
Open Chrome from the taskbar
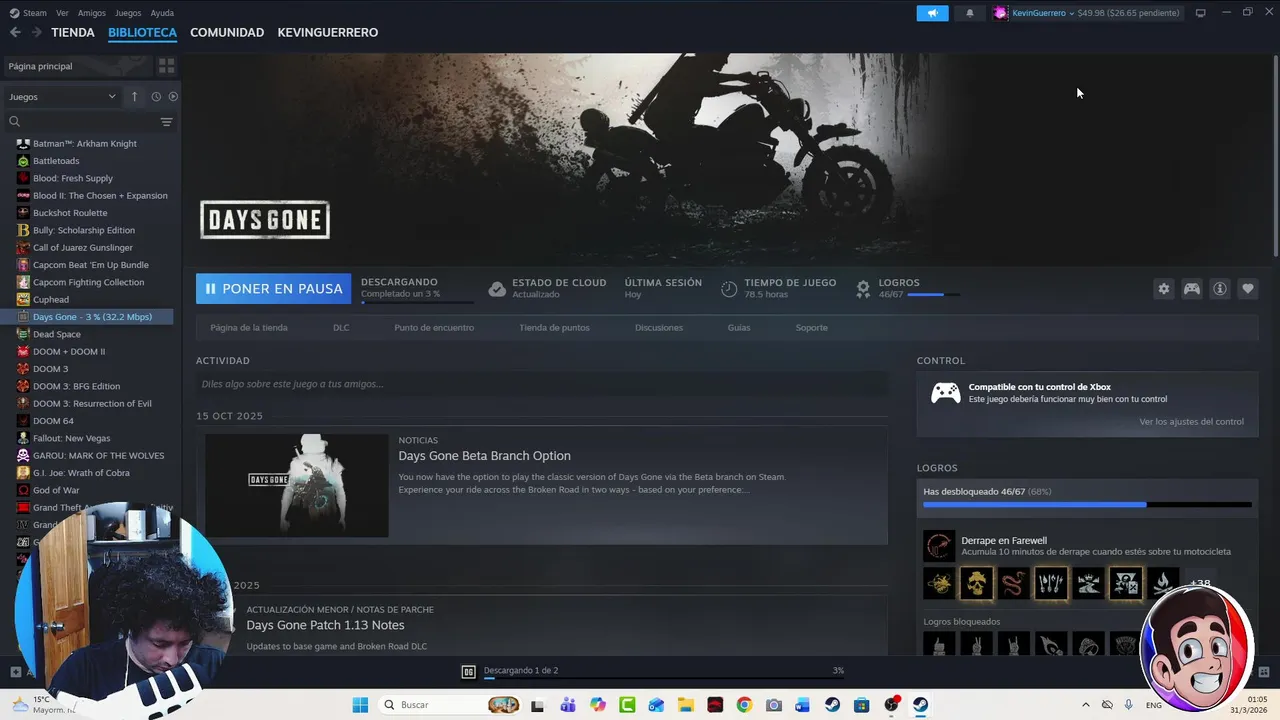point(744,705)
